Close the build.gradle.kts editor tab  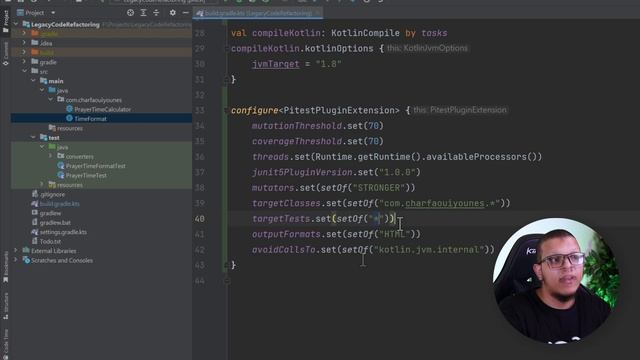pyautogui.click(x=318, y=13)
